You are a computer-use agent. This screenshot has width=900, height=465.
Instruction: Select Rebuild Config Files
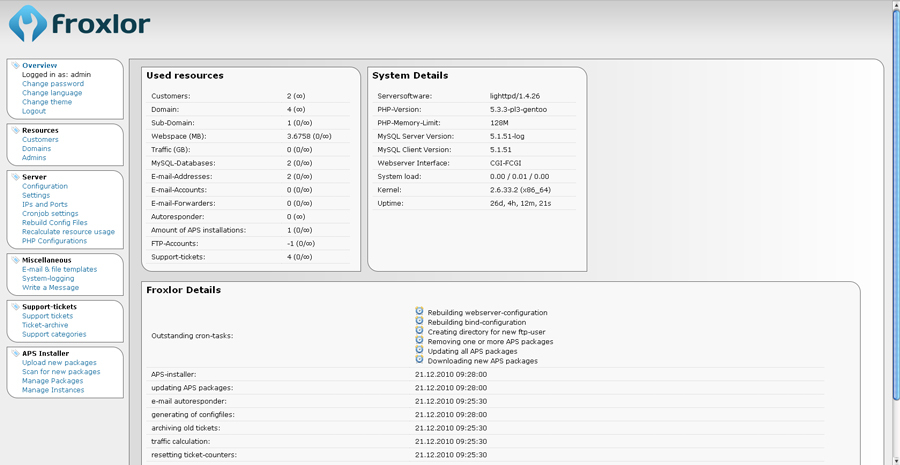(55, 223)
